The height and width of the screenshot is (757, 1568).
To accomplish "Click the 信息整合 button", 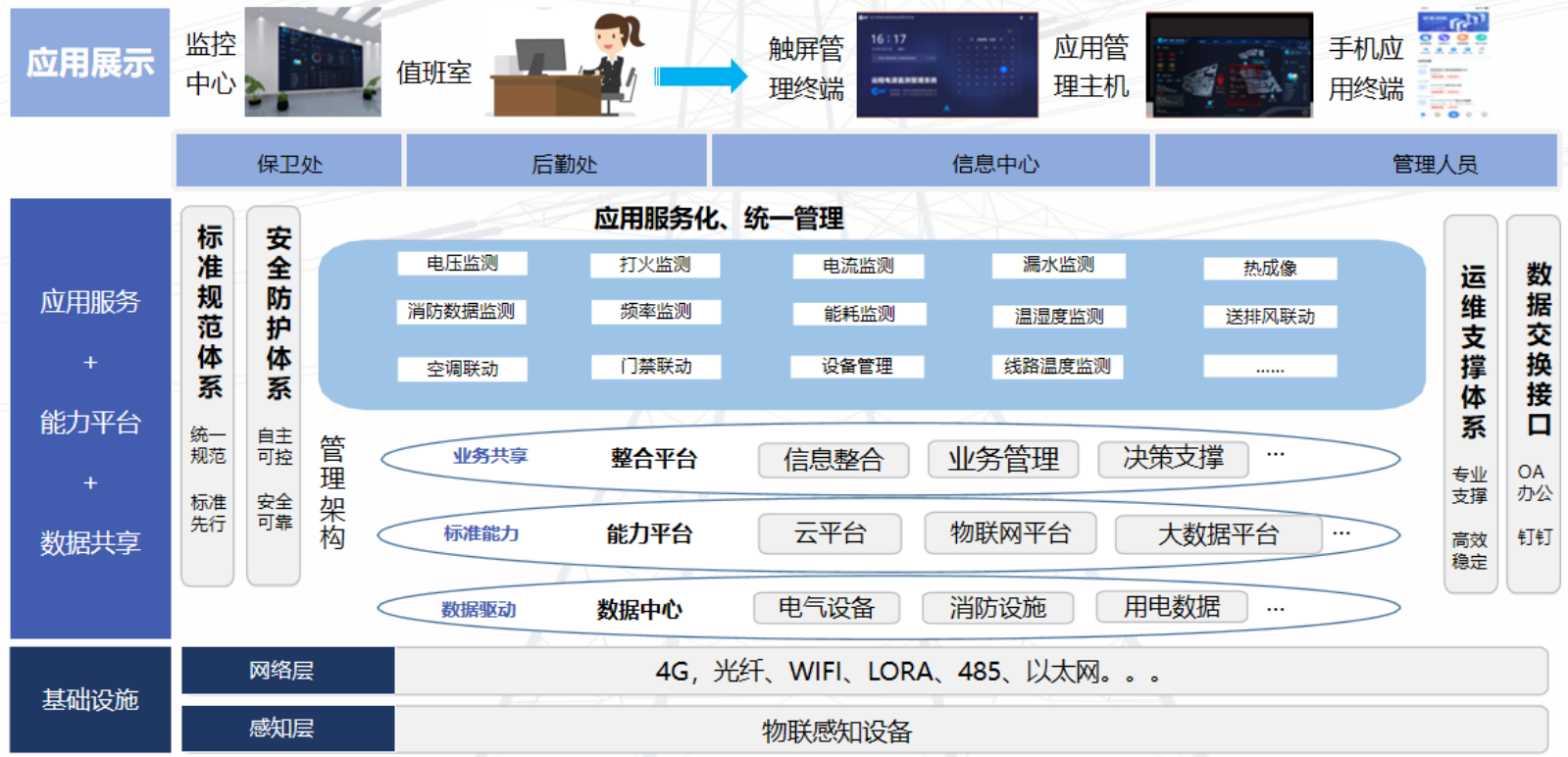I will pos(833,459).
